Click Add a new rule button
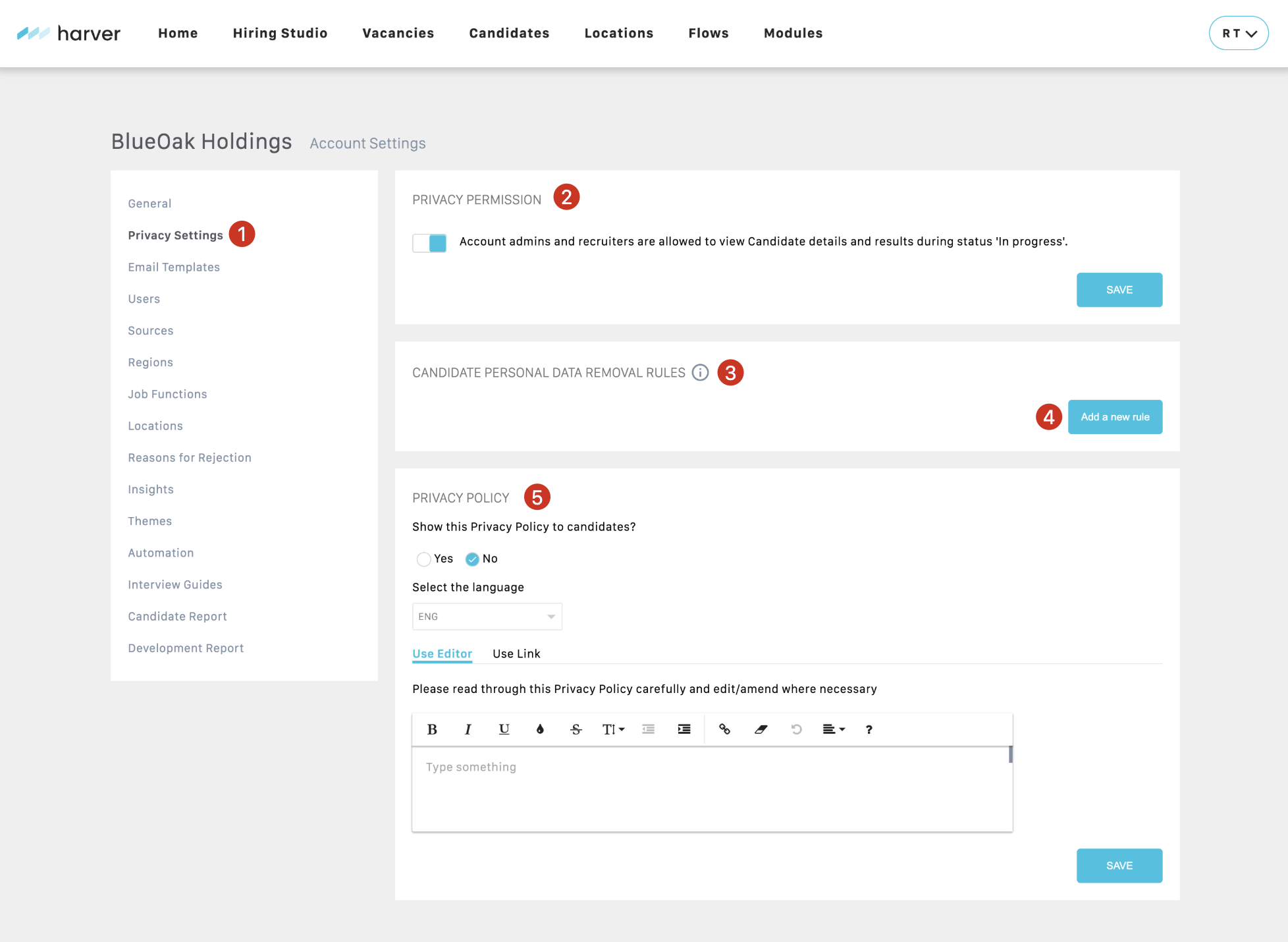This screenshot has height=942, width=1288. point(1115,417)
